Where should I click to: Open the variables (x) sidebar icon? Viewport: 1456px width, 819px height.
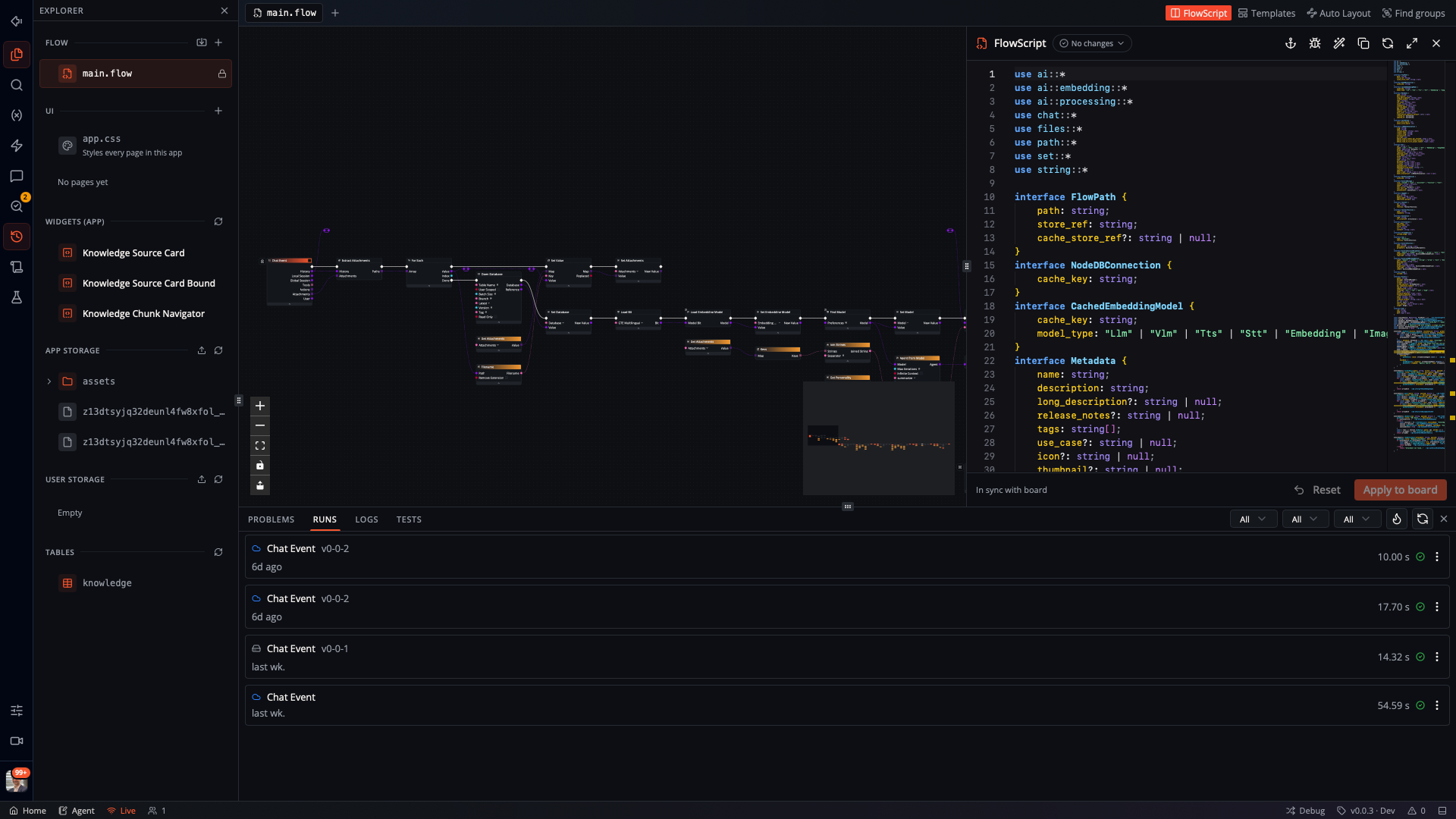(x=17, y=115)
